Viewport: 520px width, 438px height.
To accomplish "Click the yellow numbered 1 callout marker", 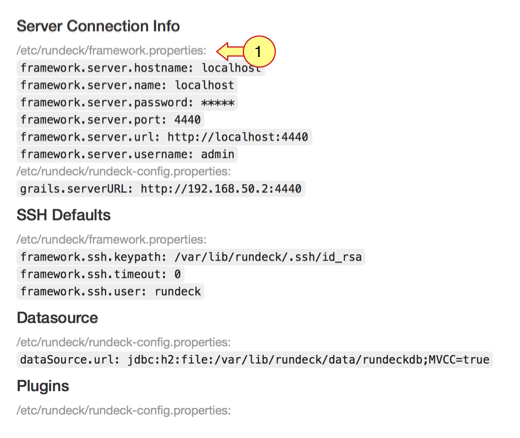I will 259,52.
